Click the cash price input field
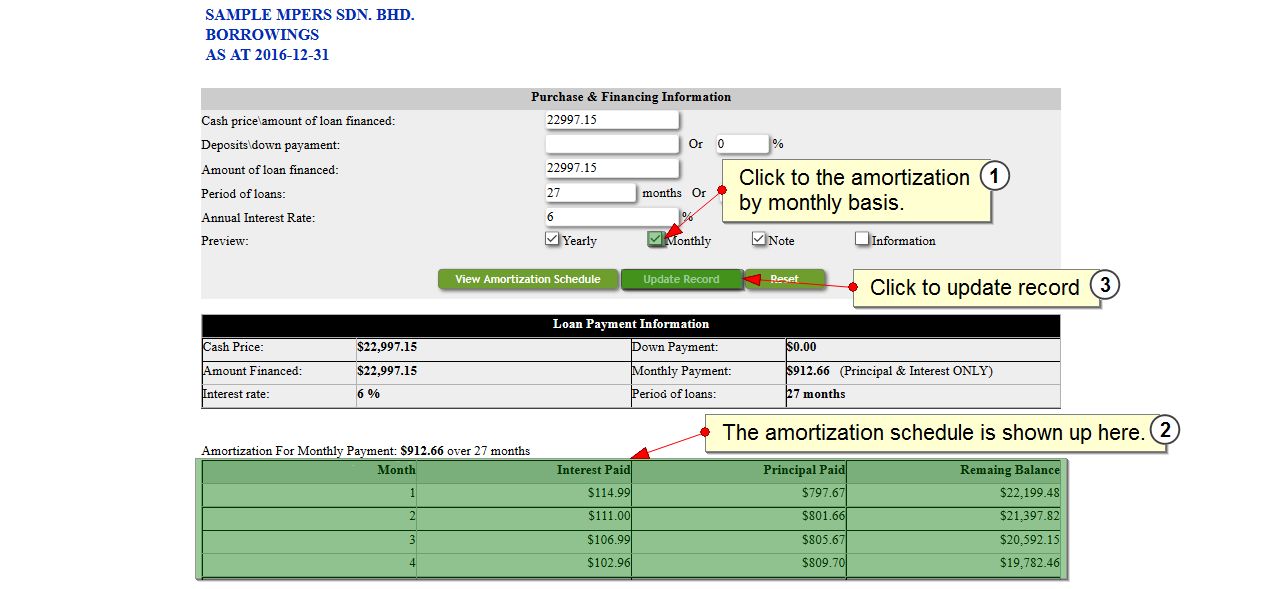Image resolution: width=1263 pixels, height=589 pixels. pyautogui.click(x=611, y=120)
